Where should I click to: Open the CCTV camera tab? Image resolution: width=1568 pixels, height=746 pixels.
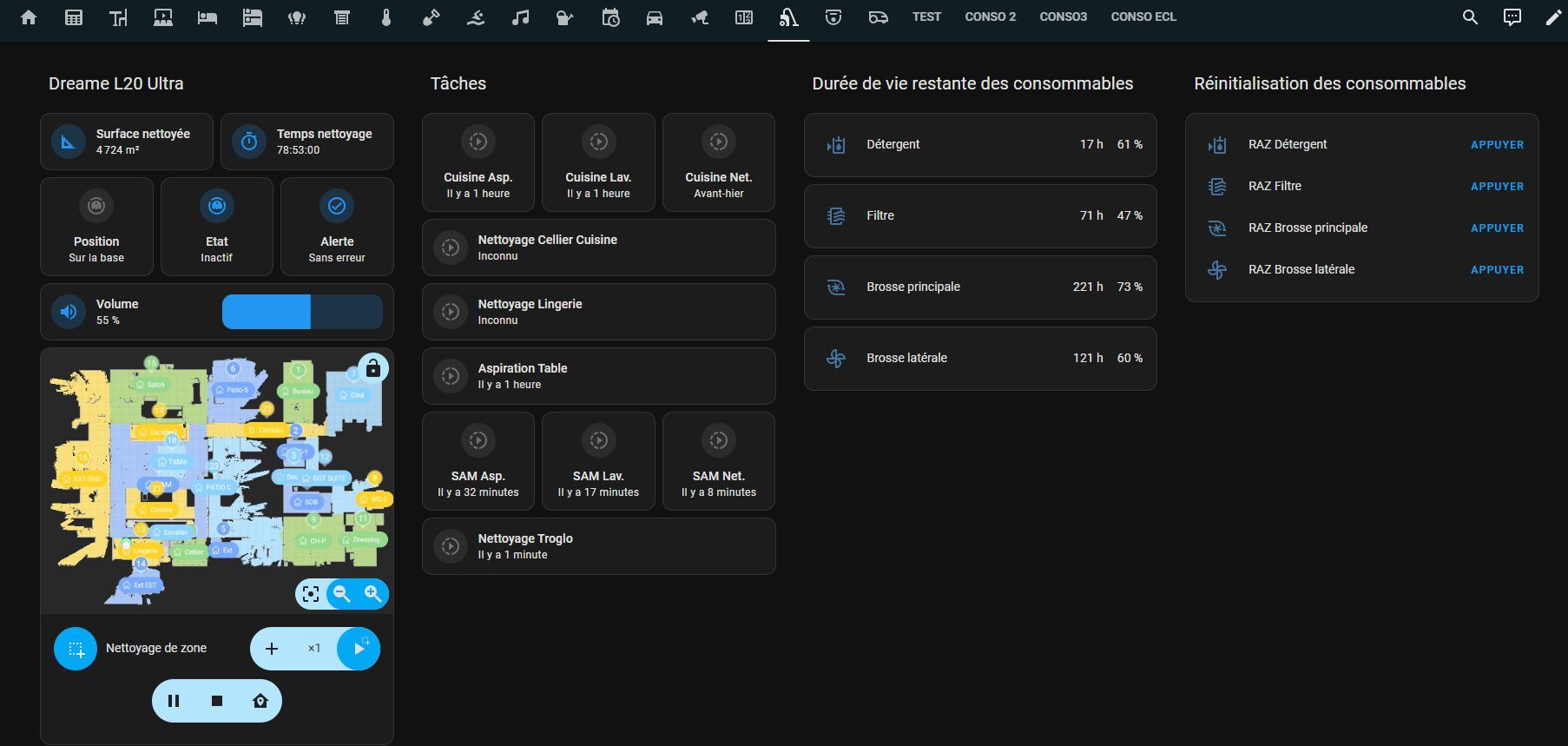coord(699,17)
